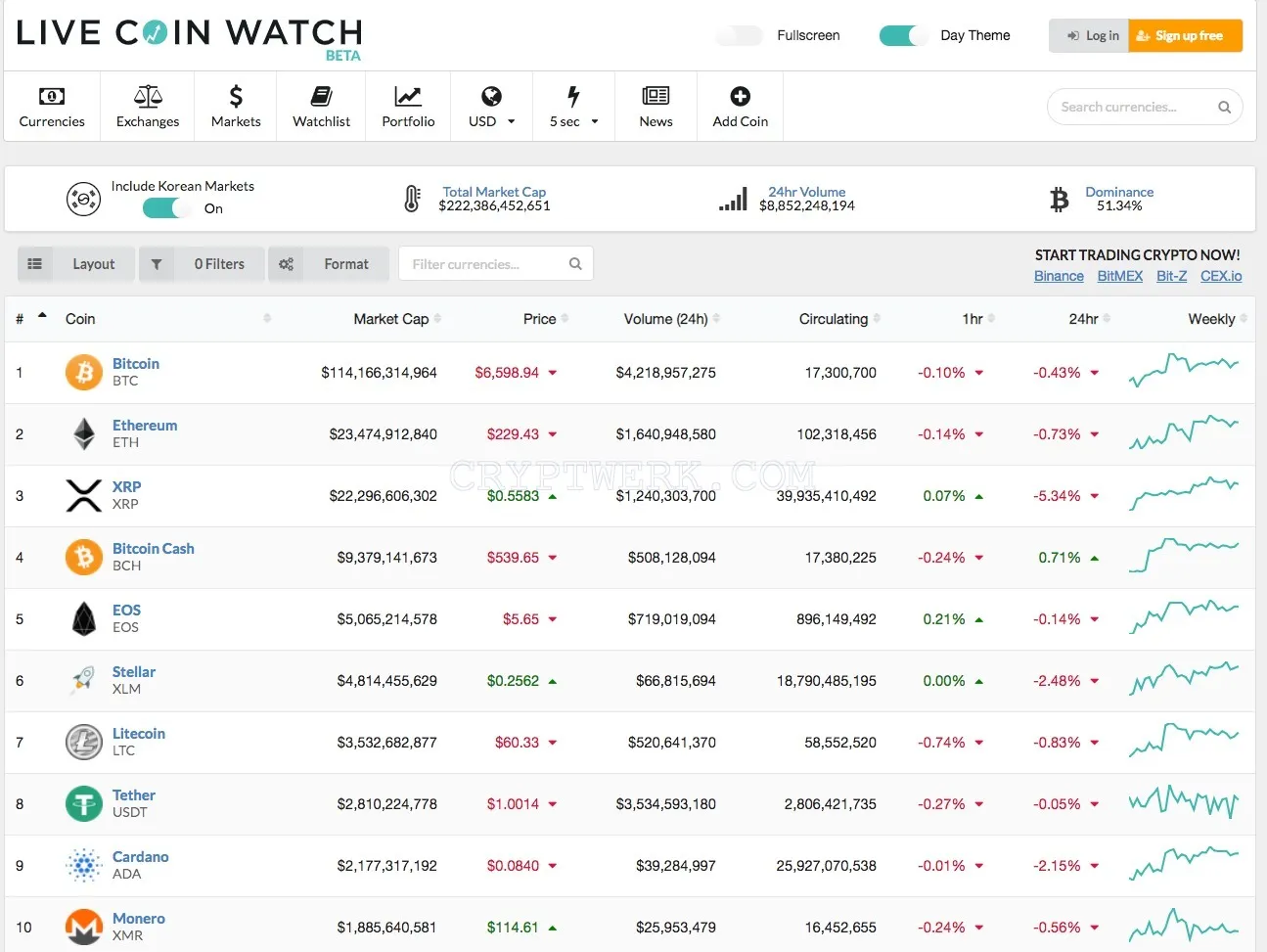Open the Watchlist book icon
The width and height of the screenshot is (1267, 952).
point(321,96)
